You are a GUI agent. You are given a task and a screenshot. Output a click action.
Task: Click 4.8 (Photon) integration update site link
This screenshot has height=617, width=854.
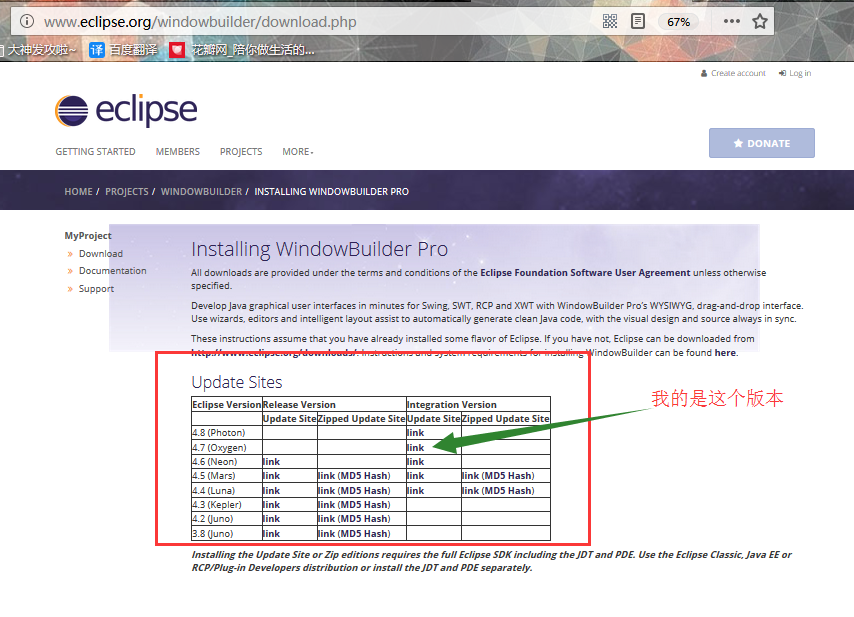(x=415, y=433)
